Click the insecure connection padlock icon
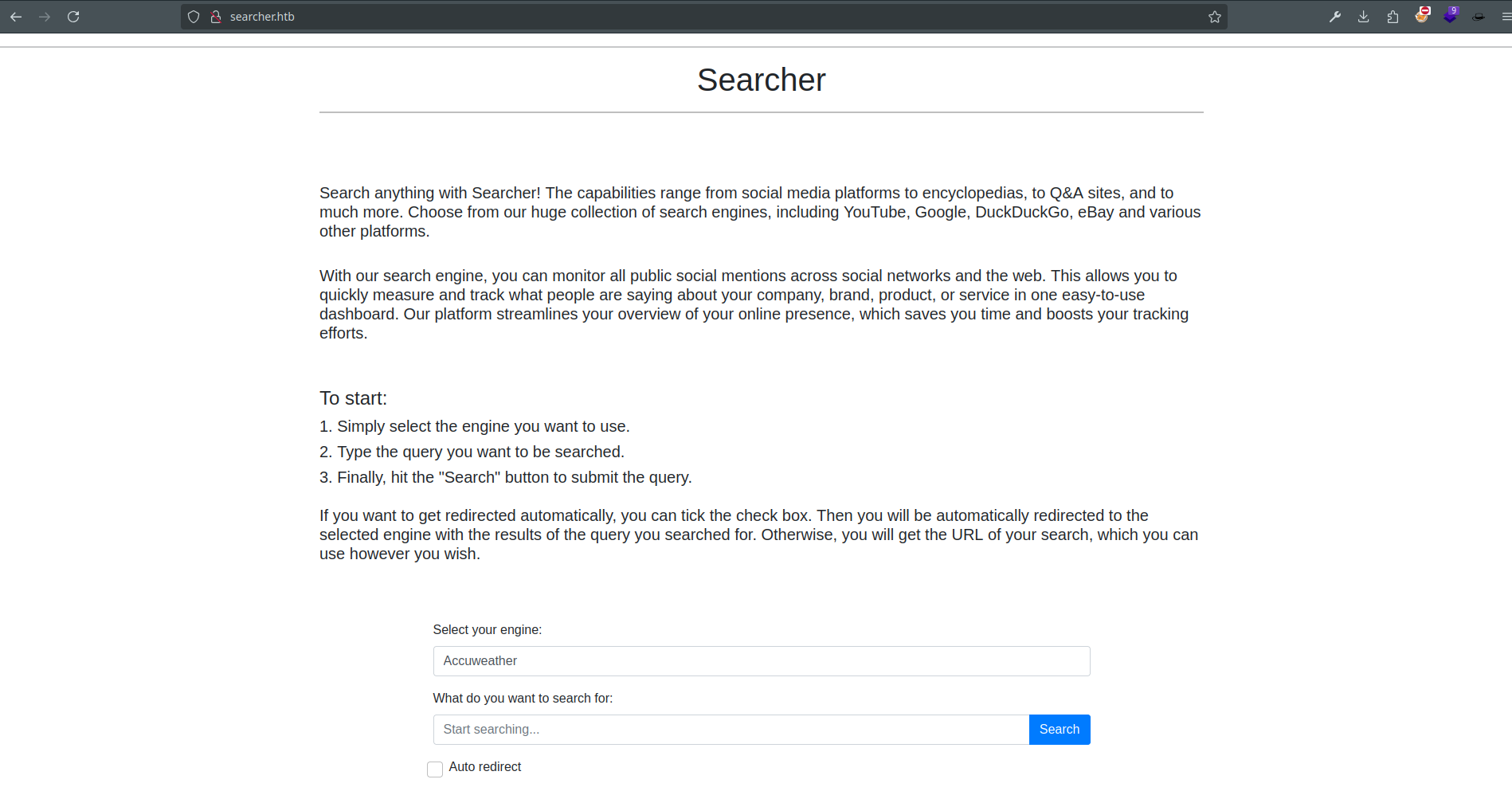The width and height of the screenshot is (1512, 791). tap(215, 17)
